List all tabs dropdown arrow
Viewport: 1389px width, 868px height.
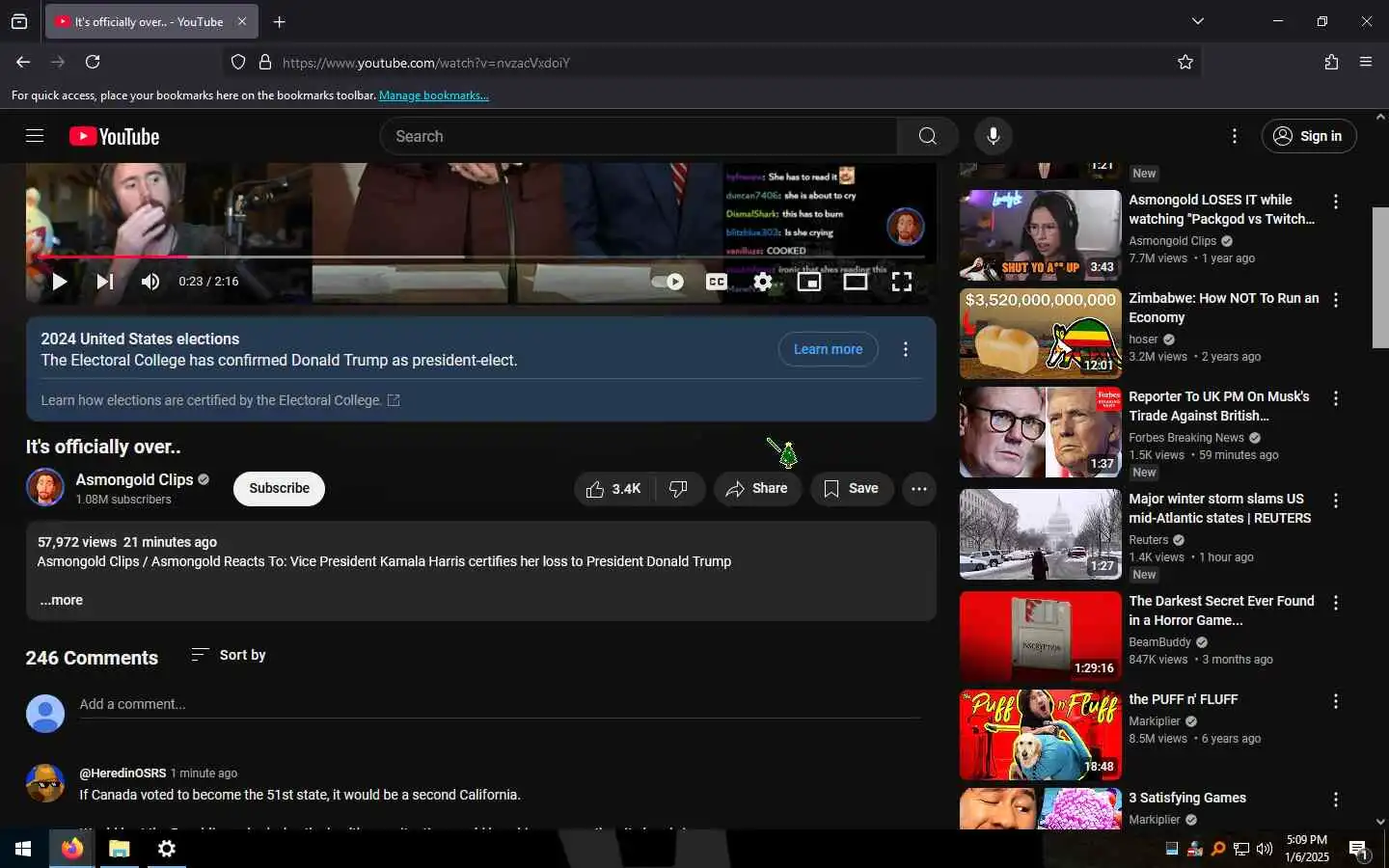tap(1198, 21)
